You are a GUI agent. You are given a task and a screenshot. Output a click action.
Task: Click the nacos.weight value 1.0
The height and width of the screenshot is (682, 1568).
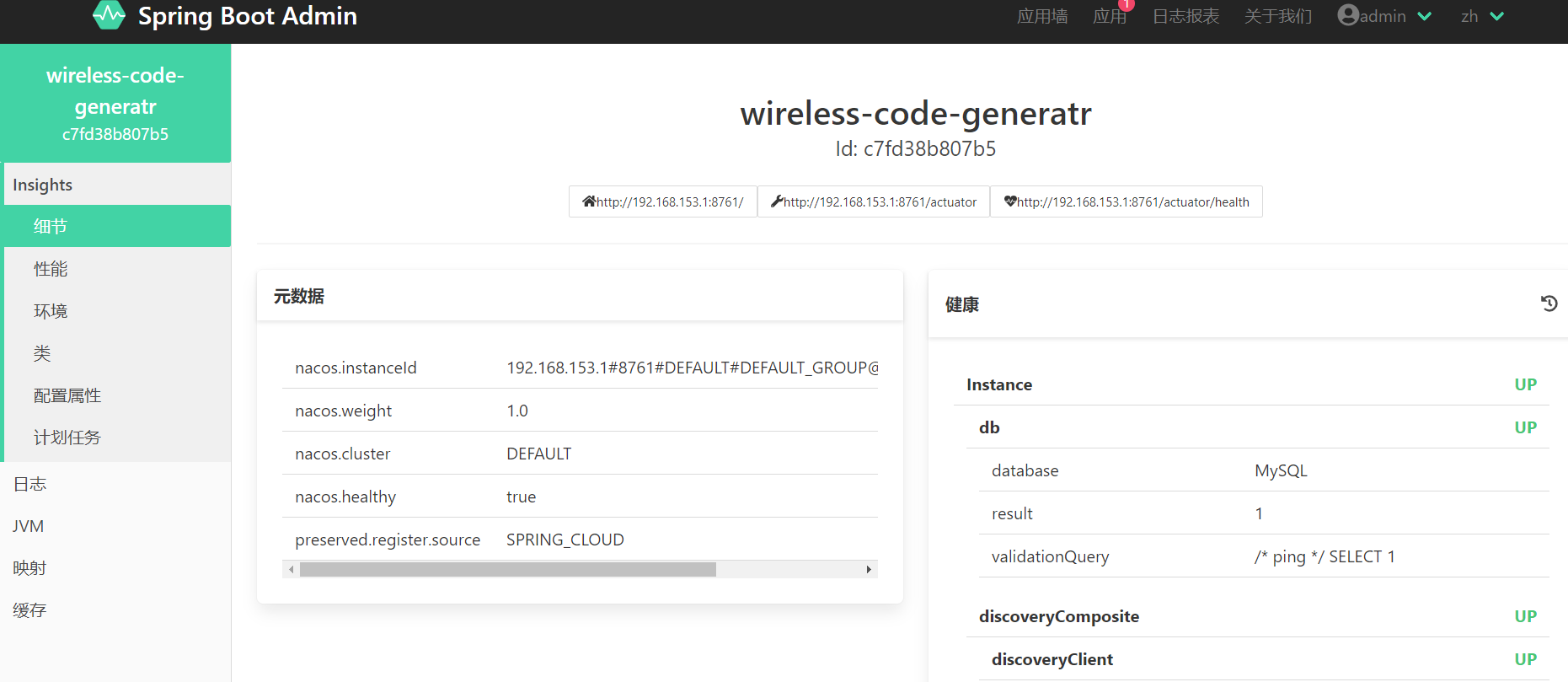(517, 411)
